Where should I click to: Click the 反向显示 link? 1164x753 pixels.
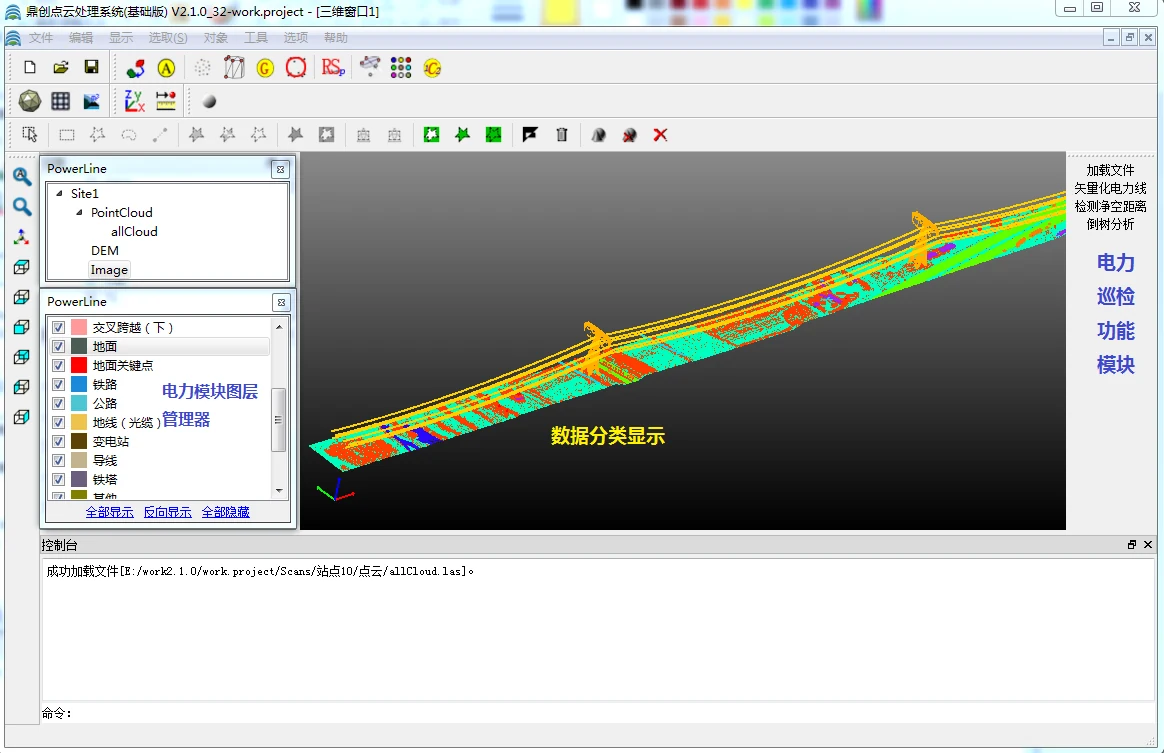pos(168,512)
